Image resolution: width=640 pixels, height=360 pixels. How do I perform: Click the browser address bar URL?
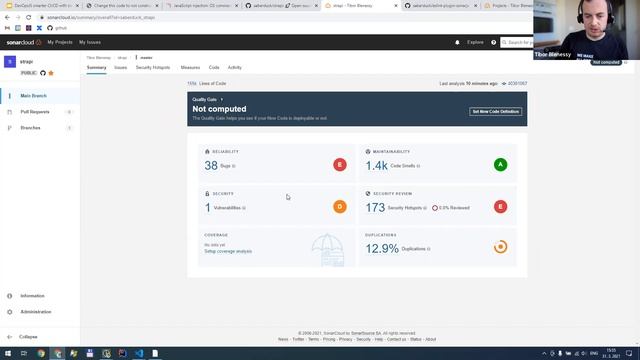click(101, 18)
